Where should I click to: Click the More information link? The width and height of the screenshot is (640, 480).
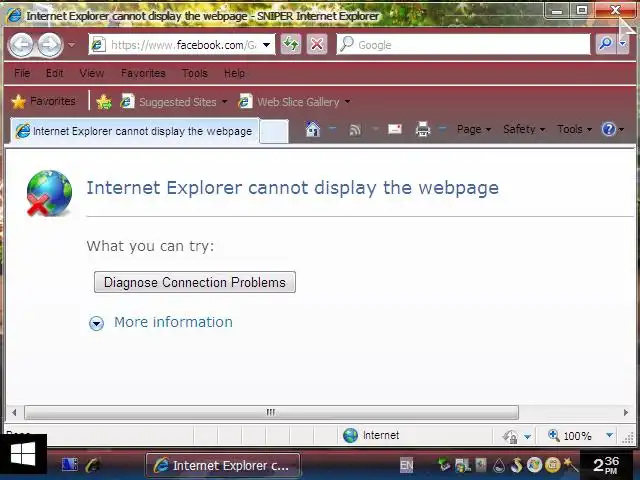tap(173, 322)
